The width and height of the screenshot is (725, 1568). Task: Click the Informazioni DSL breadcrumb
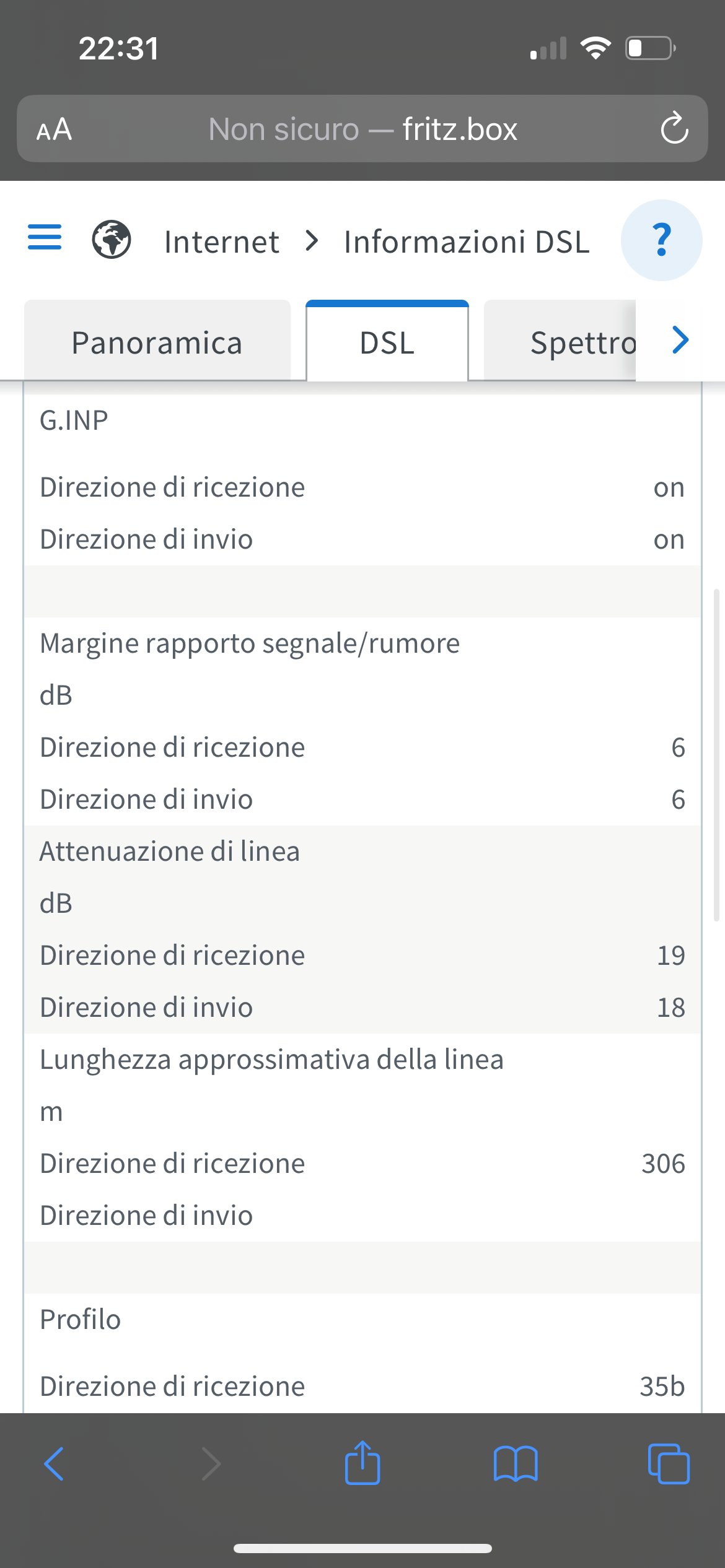(467, 242)
